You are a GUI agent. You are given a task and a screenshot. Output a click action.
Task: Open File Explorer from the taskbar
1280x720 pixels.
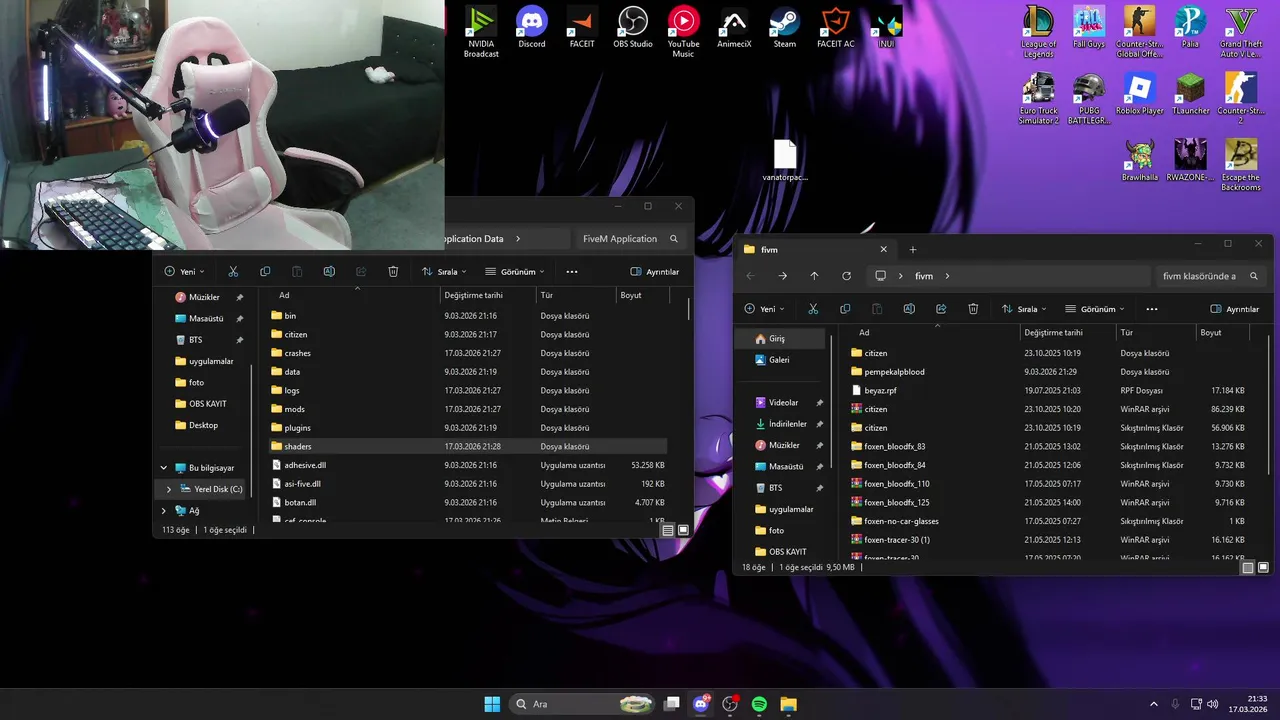[788, 704]
